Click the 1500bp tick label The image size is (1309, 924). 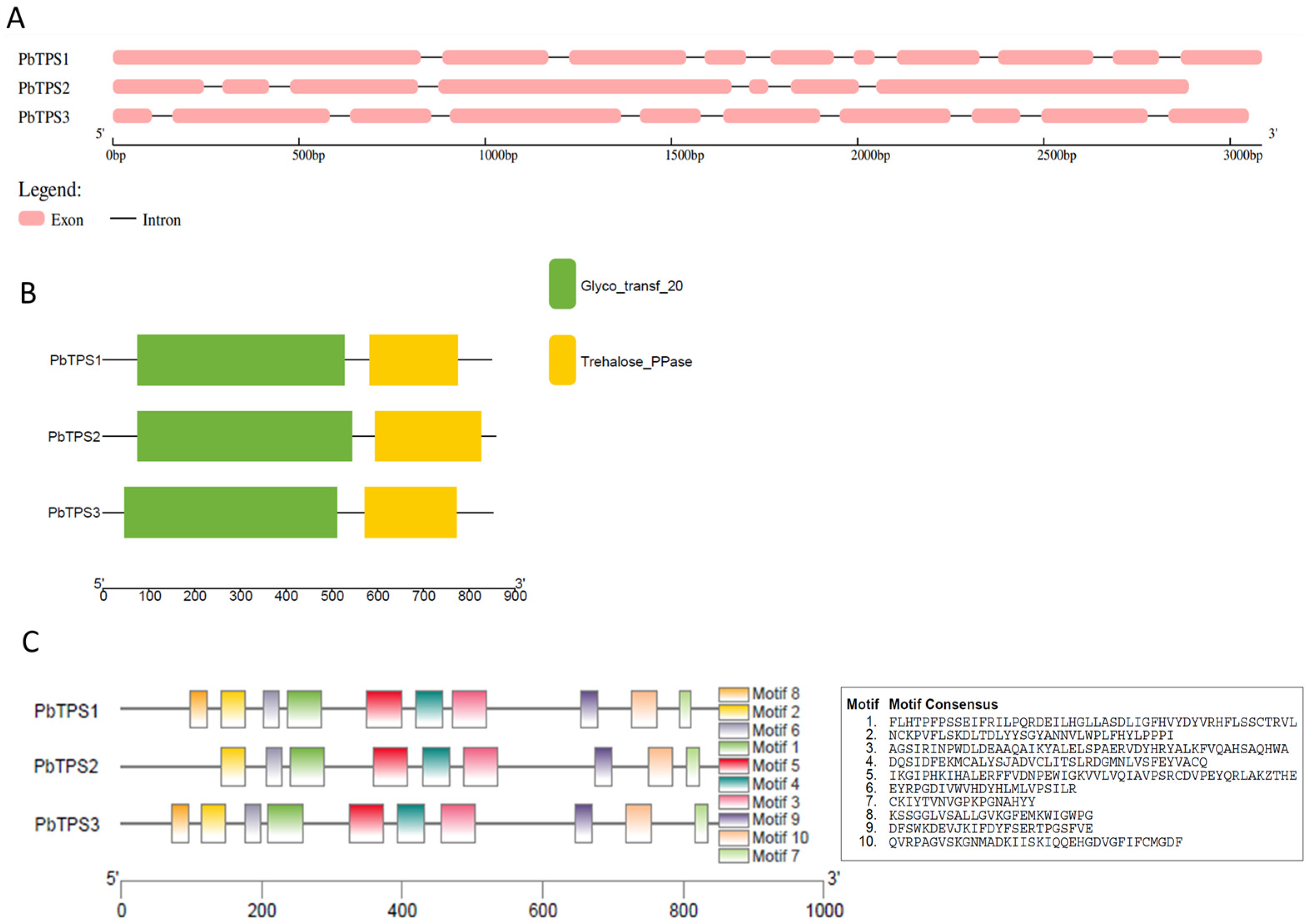[x=684, y=156]
